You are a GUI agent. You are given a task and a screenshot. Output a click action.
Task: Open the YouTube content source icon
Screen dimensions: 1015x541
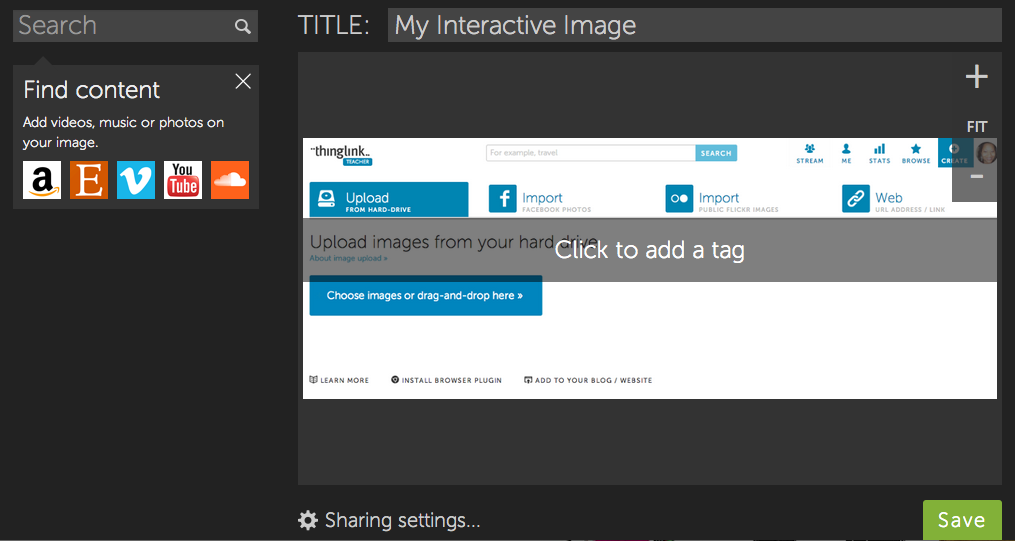183,180
